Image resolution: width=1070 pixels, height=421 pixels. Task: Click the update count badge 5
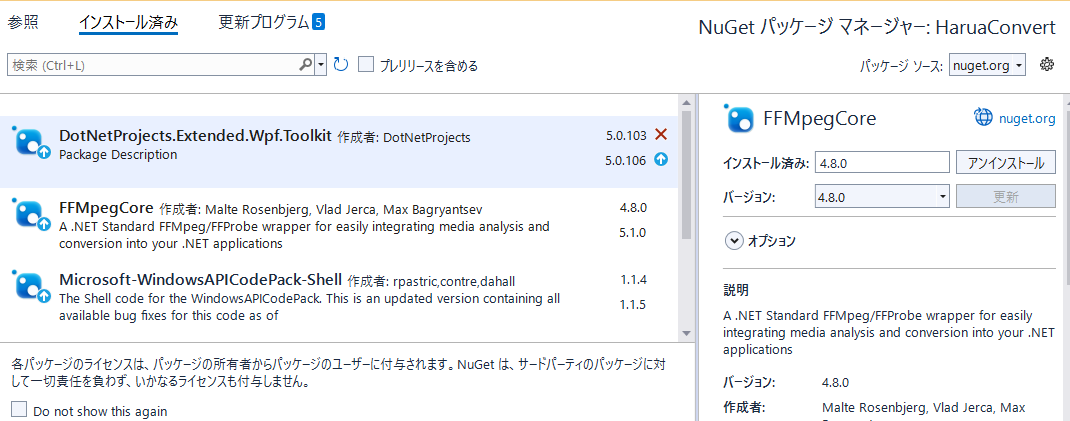tap(318, 23)
